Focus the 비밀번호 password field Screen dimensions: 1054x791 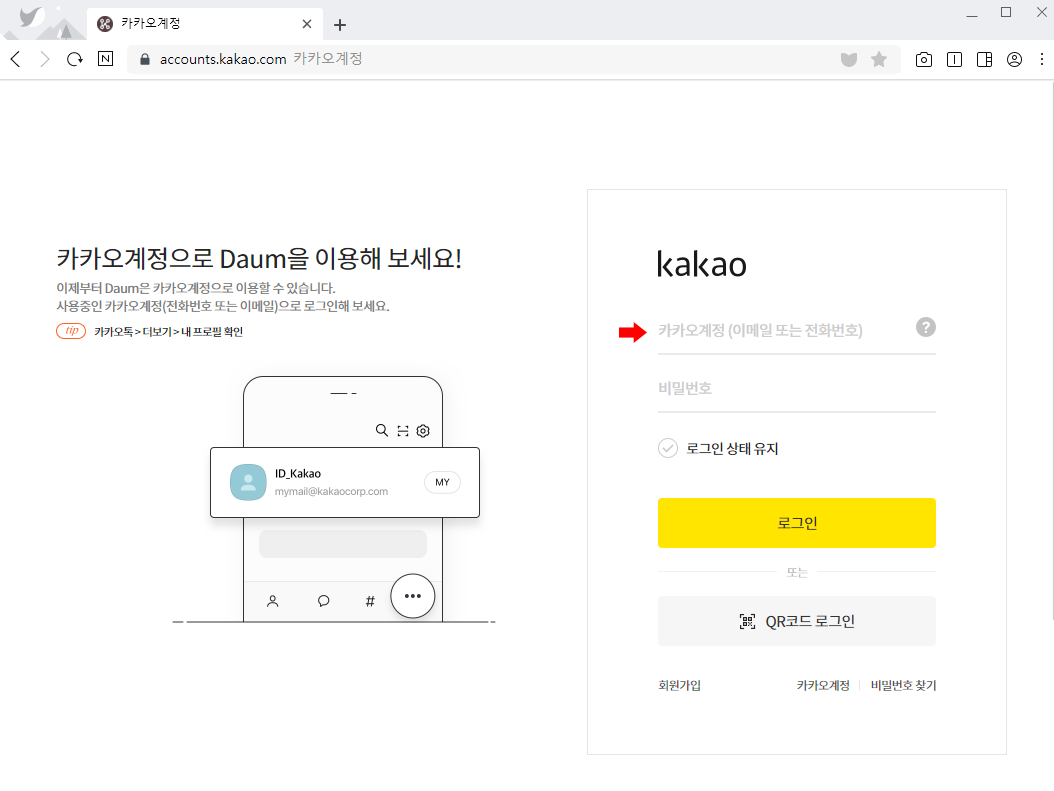[797, 388]
